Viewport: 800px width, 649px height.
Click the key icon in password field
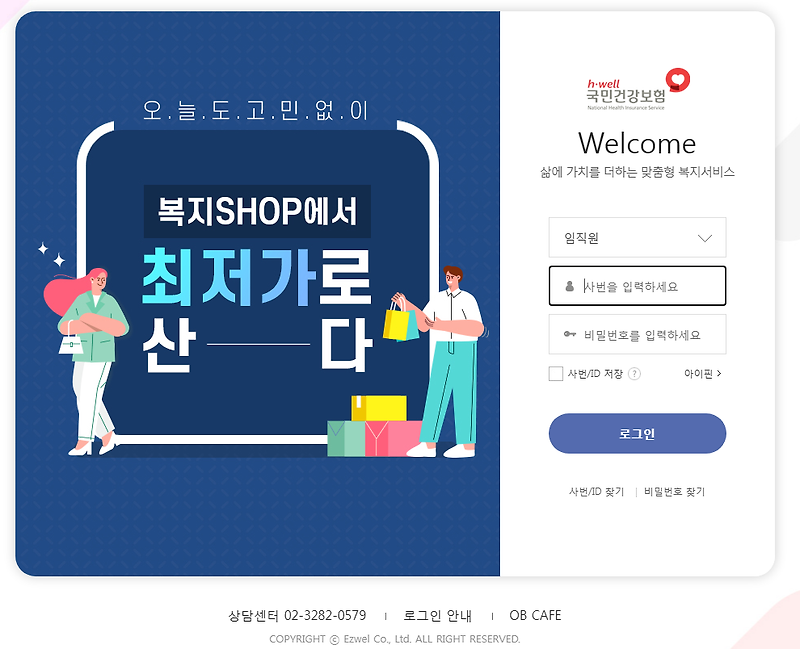(x=569, y=334)
